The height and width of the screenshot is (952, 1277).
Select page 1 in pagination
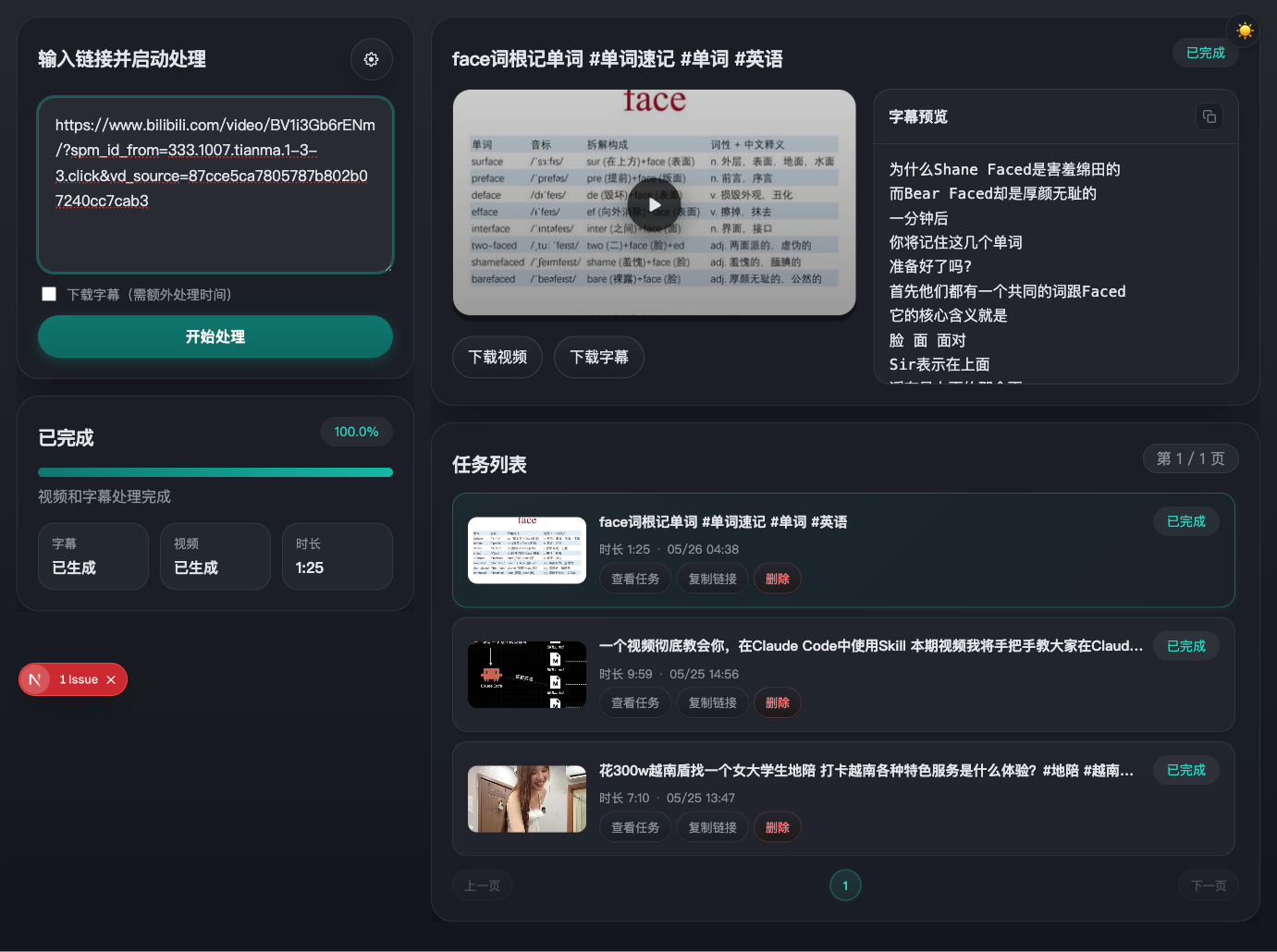point(845,885)
